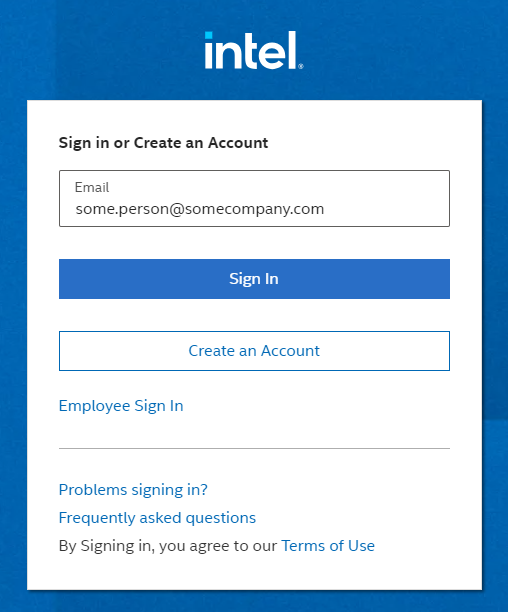This screenshot has height=612, width=508.
Task: Click the Sign in or Create an Account heading
Action: coord(163,143)
